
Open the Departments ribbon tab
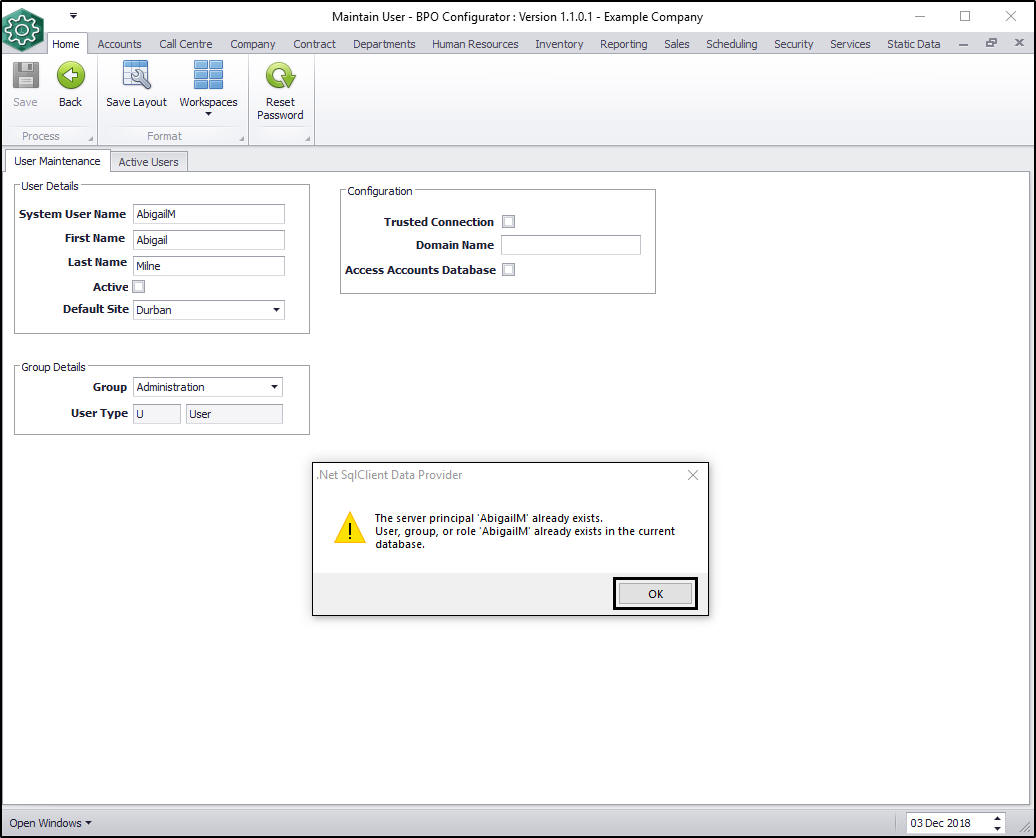point(384,44)
